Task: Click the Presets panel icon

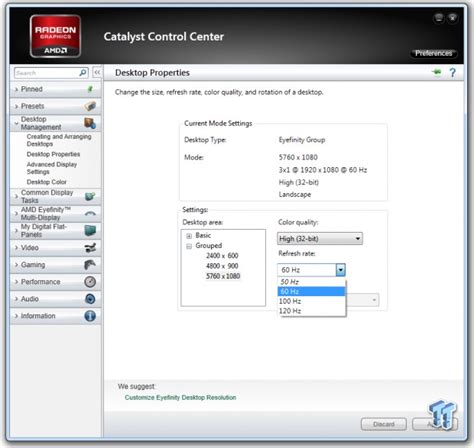Action: (90, 106)
